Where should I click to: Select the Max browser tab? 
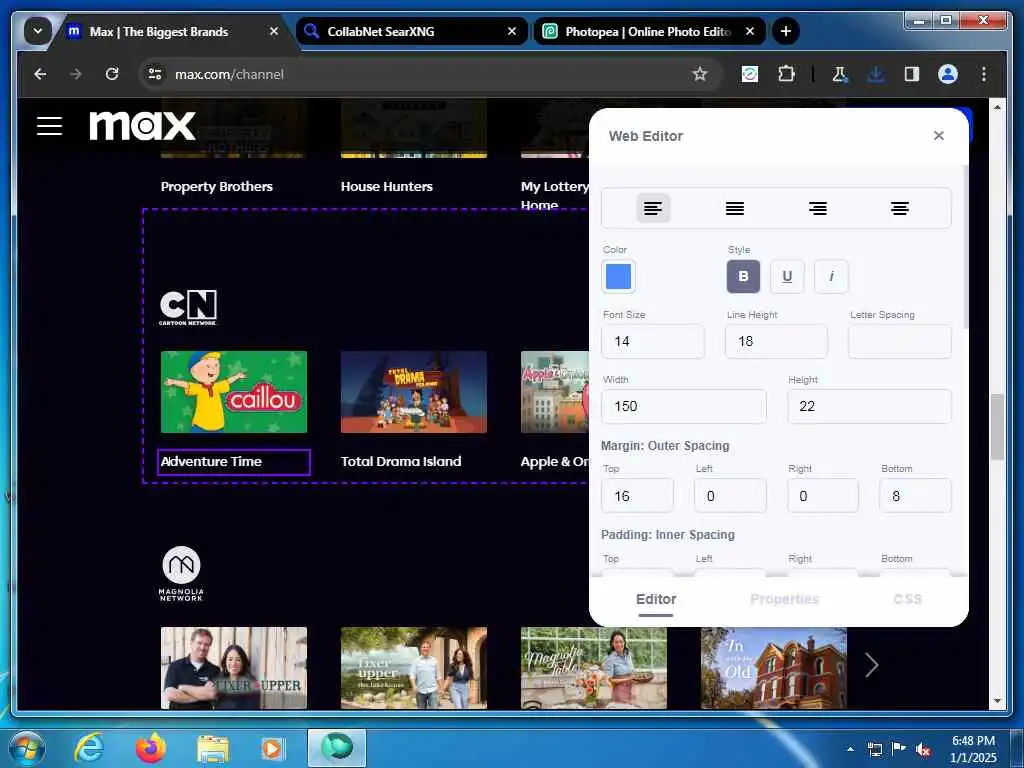pos(173,31)
